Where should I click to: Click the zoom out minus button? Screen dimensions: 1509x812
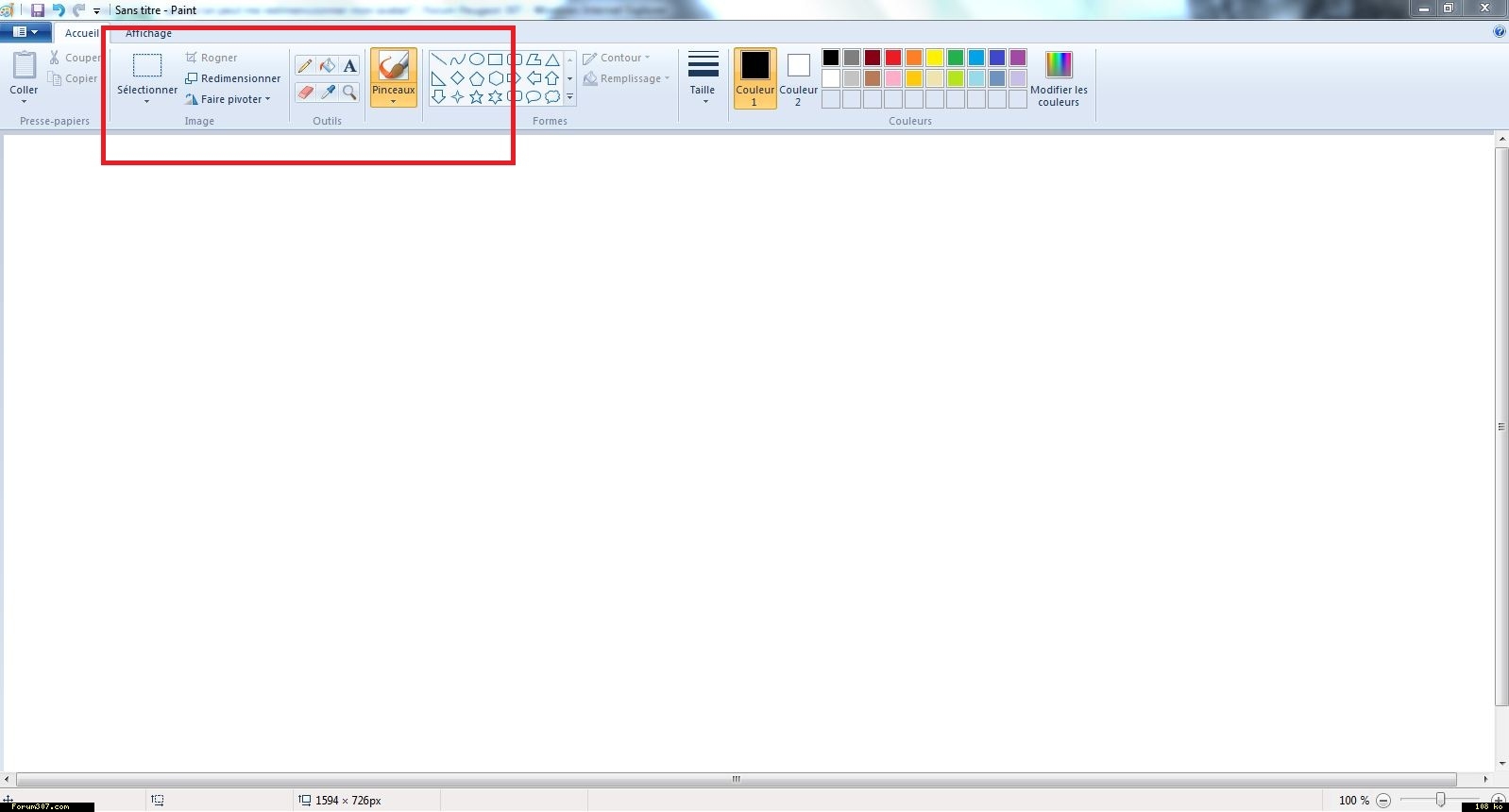(1383, 801)
